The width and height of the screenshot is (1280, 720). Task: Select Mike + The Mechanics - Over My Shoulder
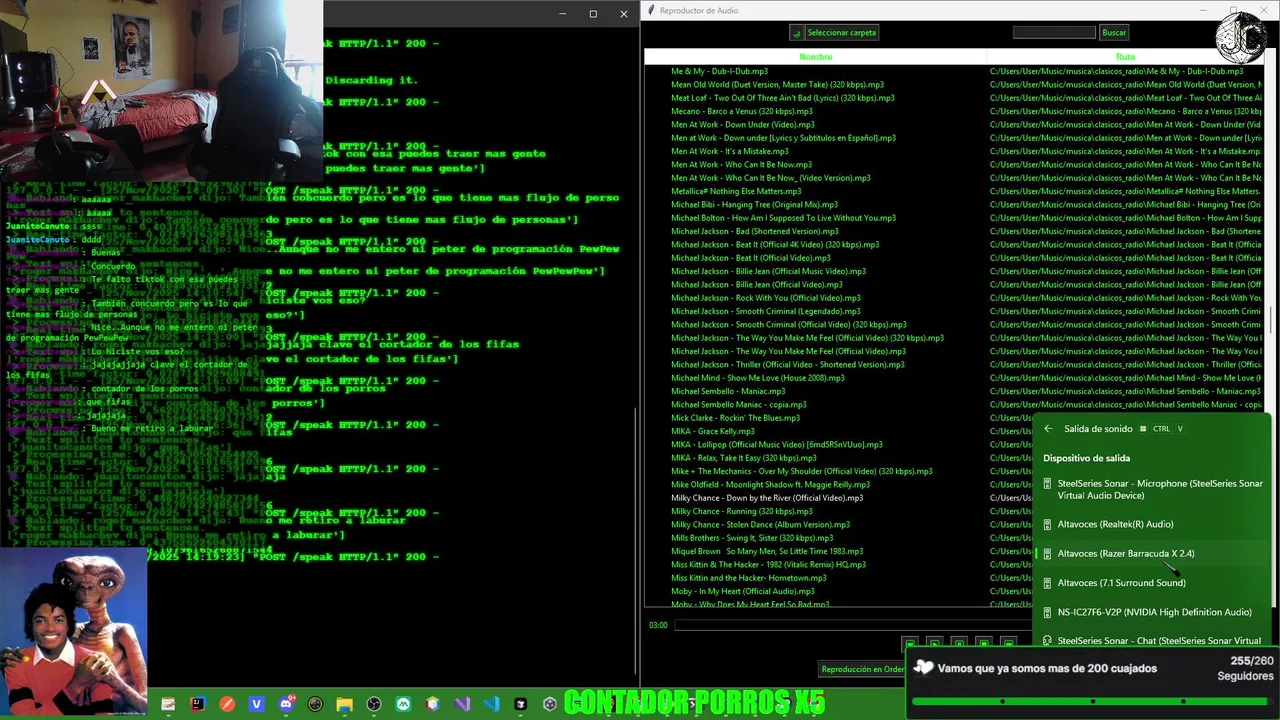pyautogui.click(x=801, y=471)
